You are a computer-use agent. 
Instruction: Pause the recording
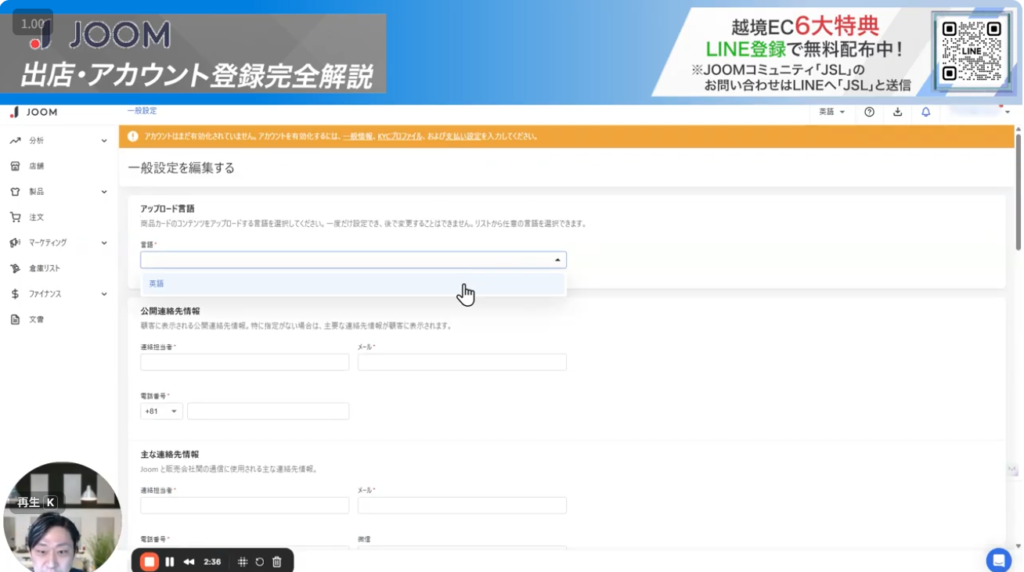click(169, 561)
